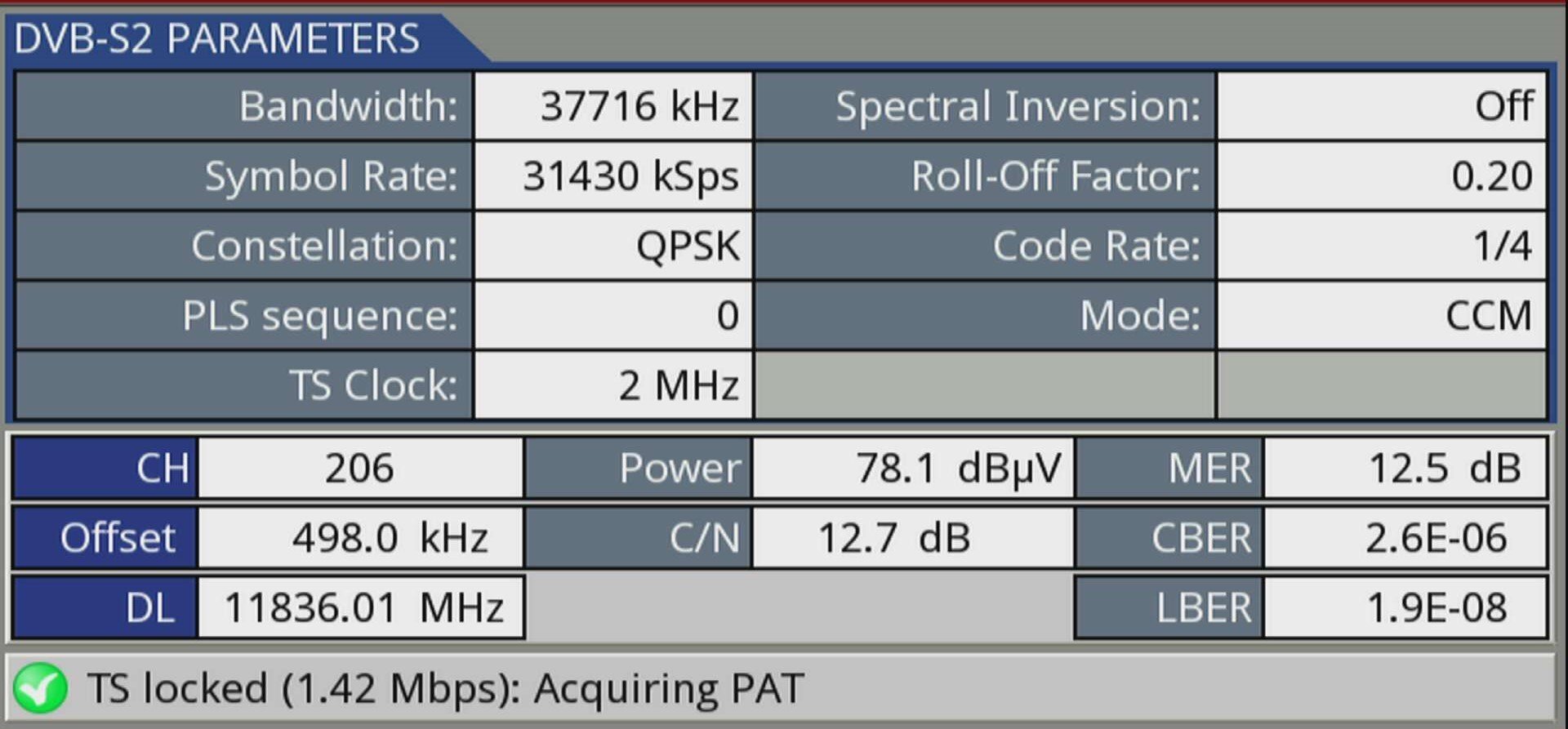
Task: Edit the 11836.01 MHz frequency field
Action: pos(360,608)
